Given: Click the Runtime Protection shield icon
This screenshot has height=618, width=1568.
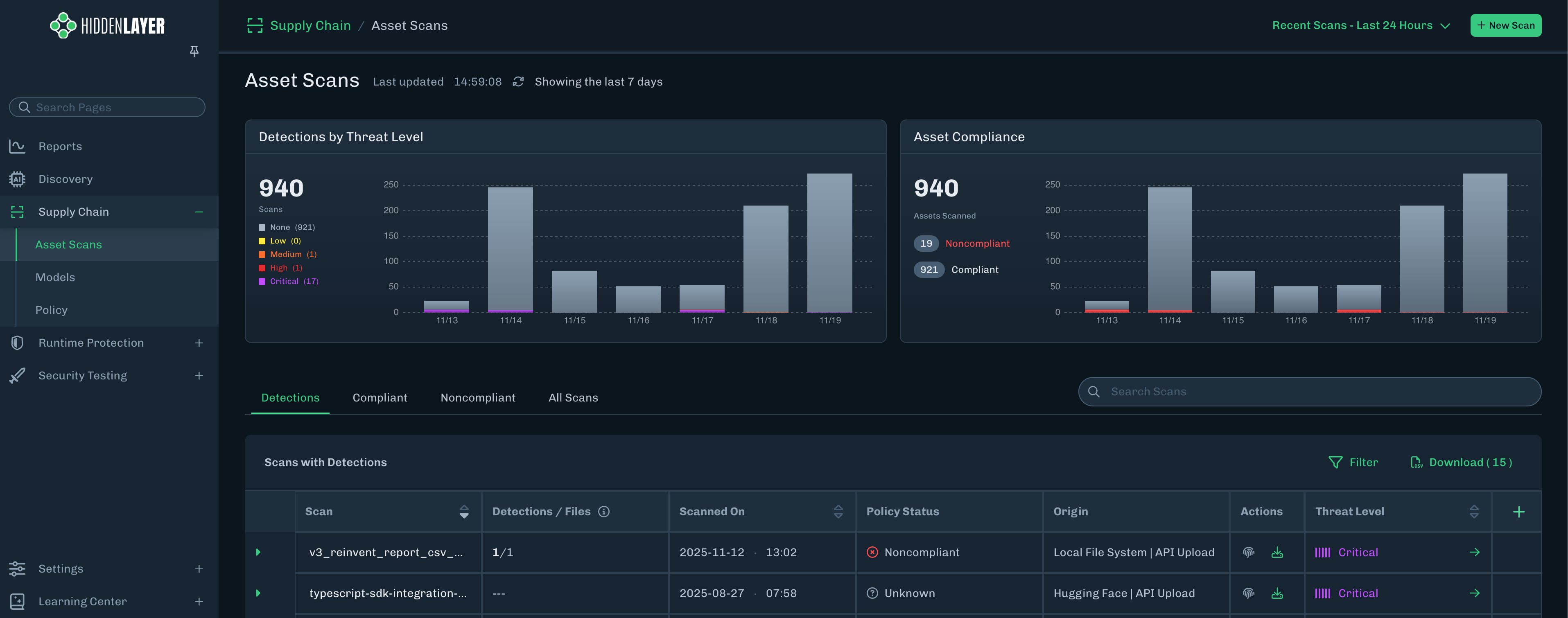Looking at the screenshot, I should (x=17, y=343).
